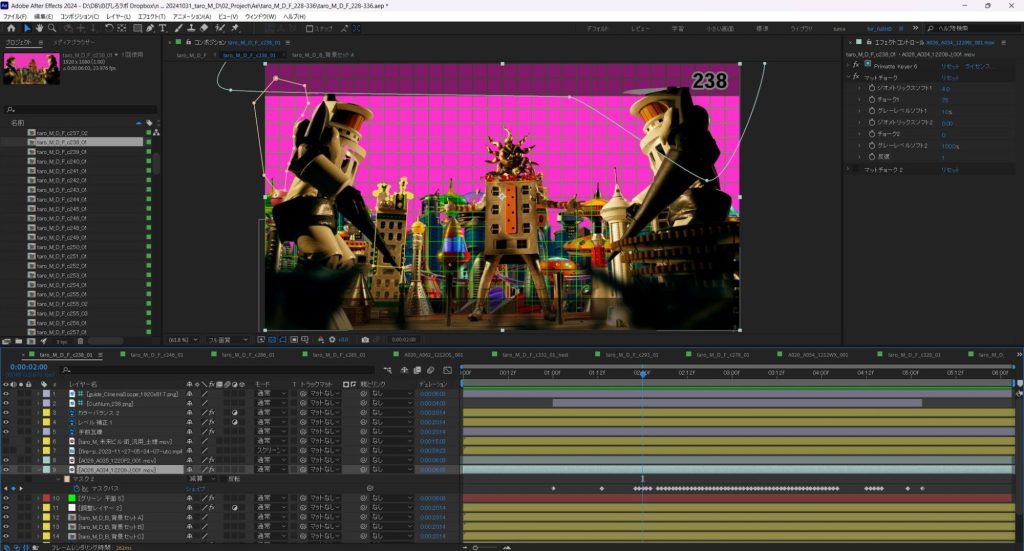Click the viewer snapshot camera icon
Viewport: 1024px width, 551px height.
pos(365,339)
